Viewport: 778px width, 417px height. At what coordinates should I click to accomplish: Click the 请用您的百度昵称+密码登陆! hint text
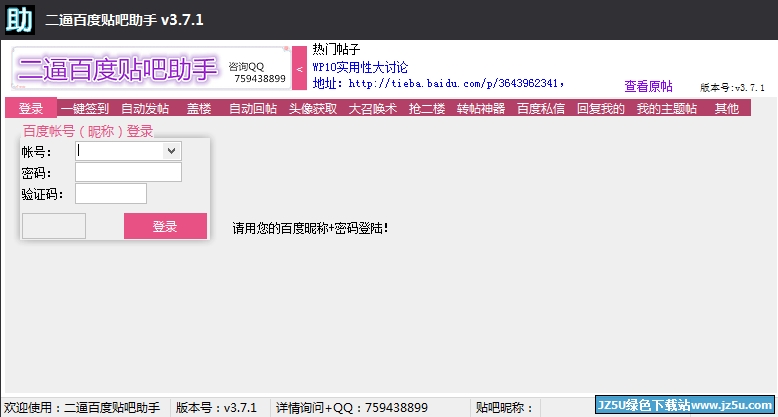310,228
